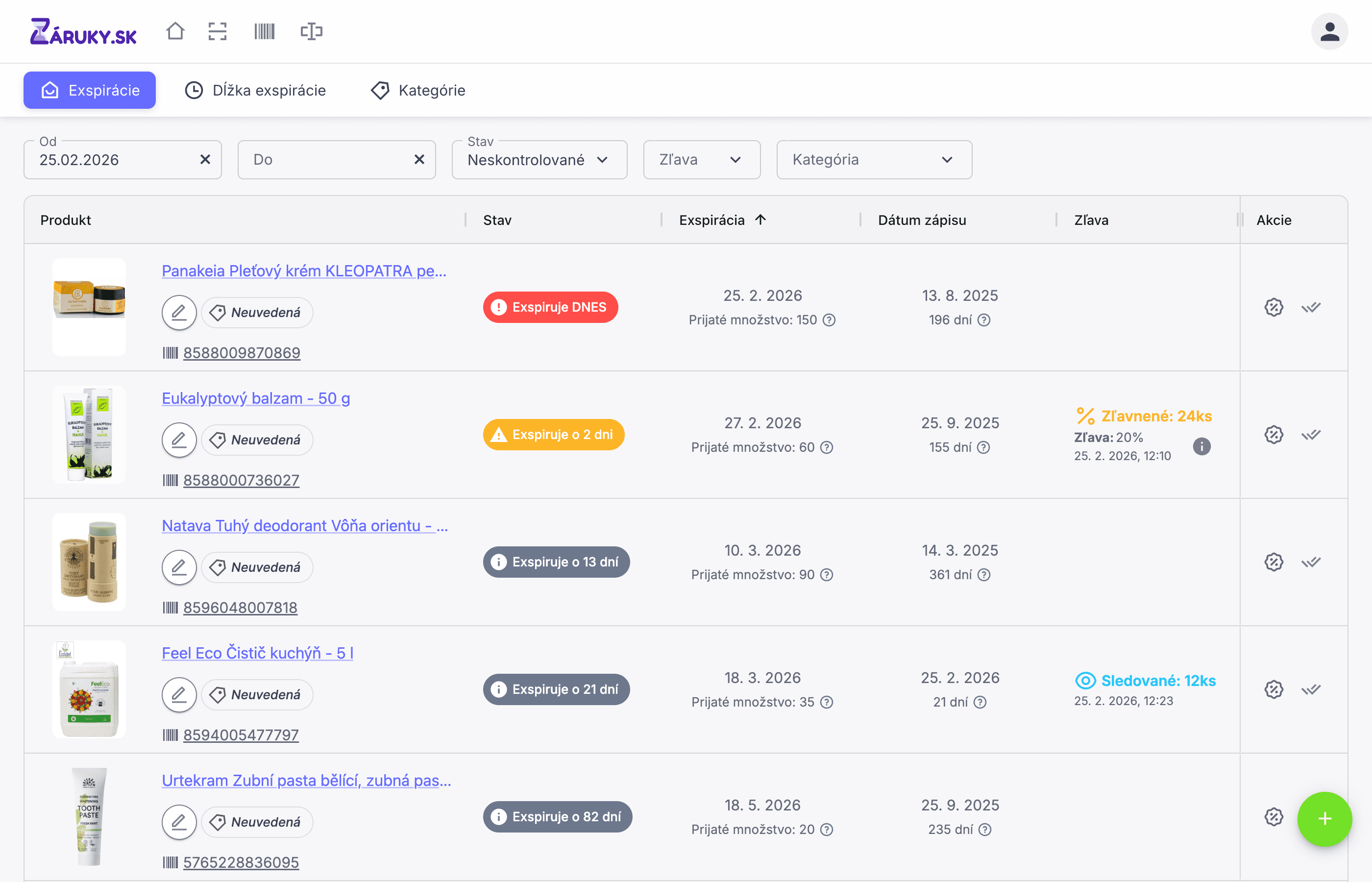The height and width of the screenshot is (882, 1372).
Task: Open the home icon in the top bar
Action: (175, 31)
